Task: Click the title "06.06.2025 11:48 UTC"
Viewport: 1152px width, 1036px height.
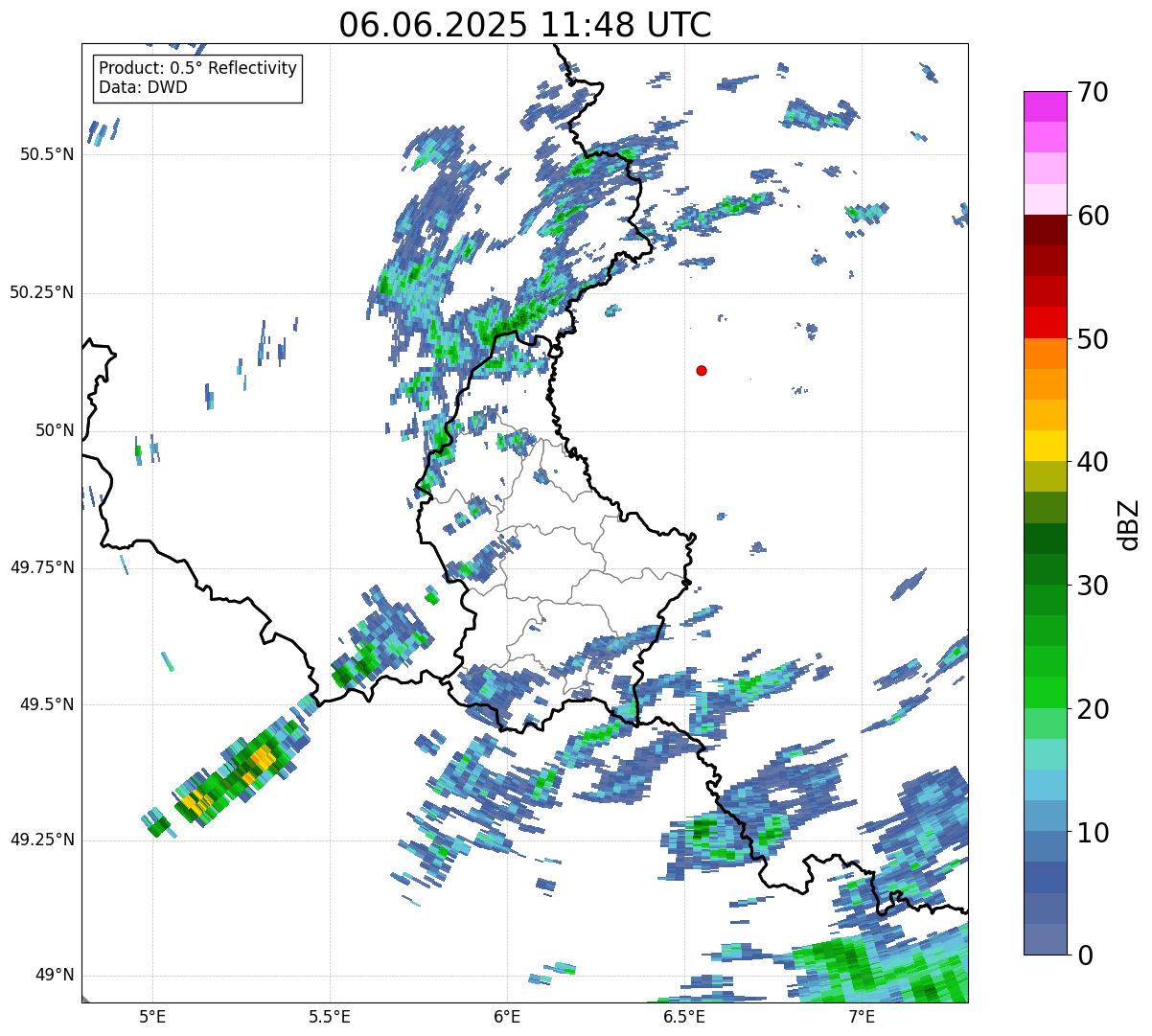Action: click(525, 25)
